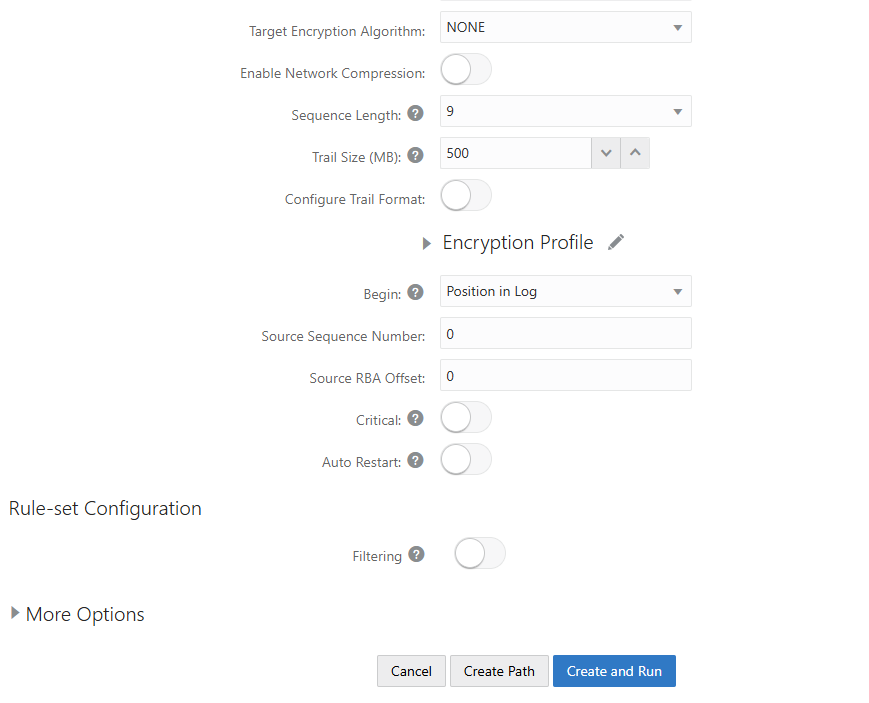Click the Critical help icon
The image size is (869, 703).
click(x=415, y=418)
